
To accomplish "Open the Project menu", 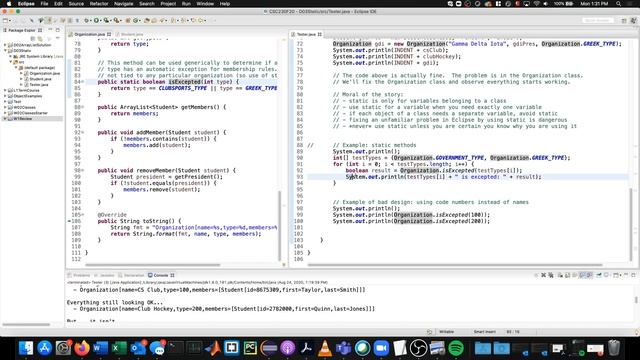I will tap(168, 4).
